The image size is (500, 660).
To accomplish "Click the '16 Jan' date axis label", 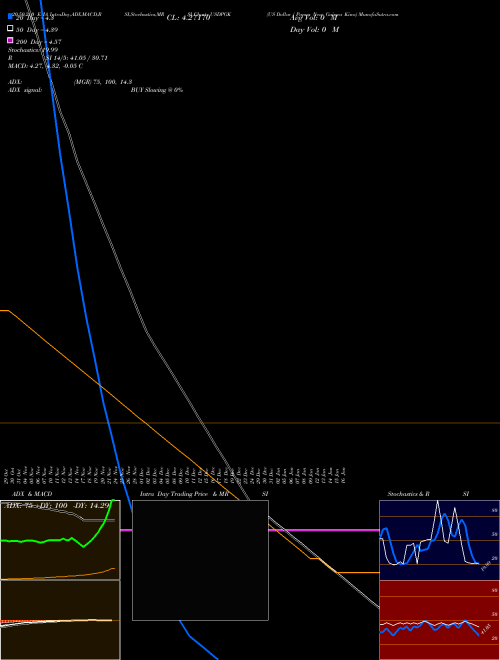I will 343,475.
